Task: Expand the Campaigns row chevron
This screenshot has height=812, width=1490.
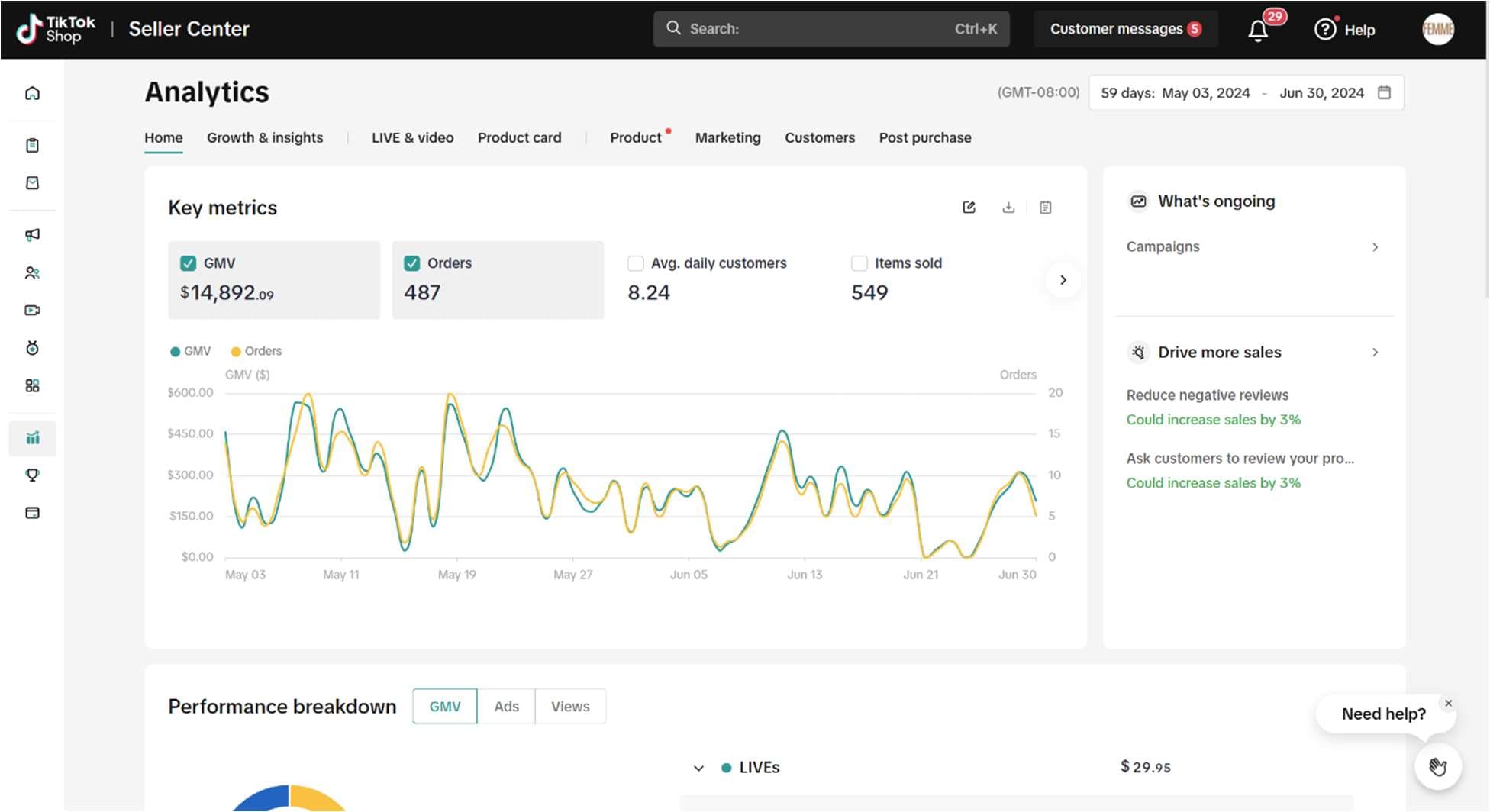Action: [1375, 247]
